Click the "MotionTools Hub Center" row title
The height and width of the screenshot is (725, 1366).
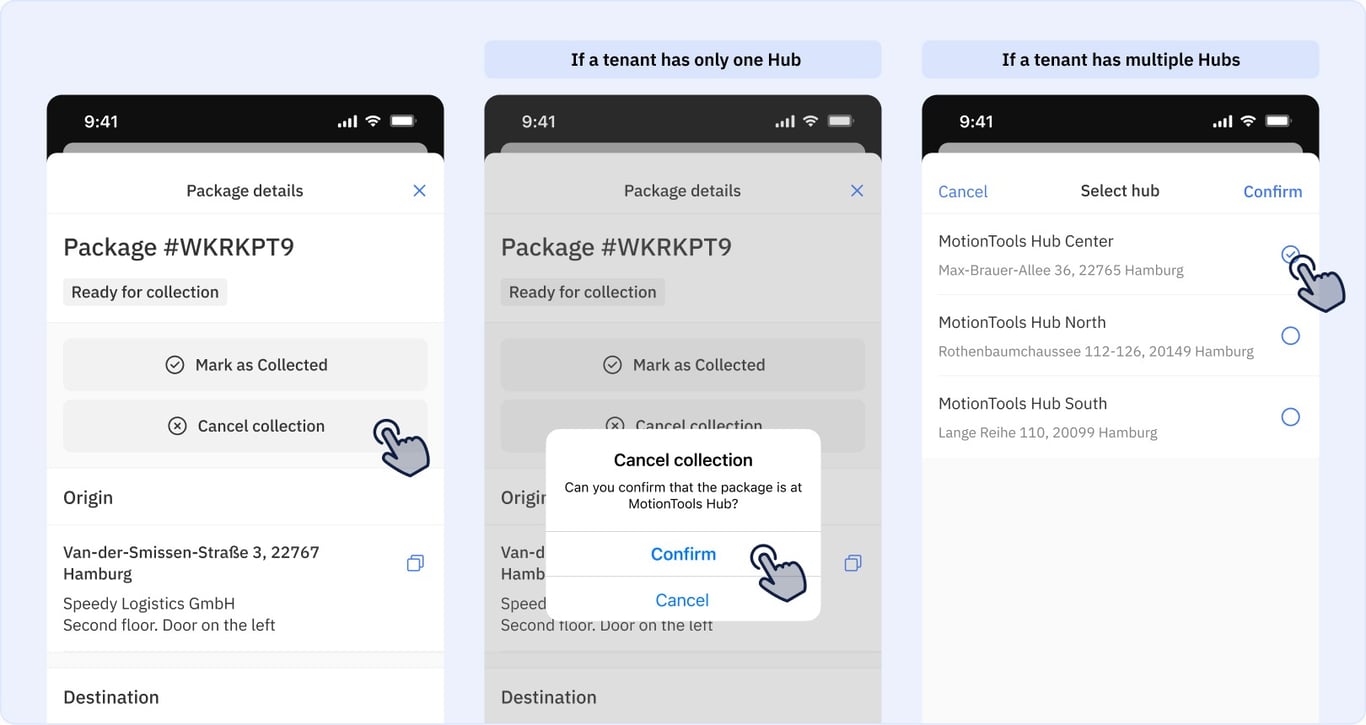[1025, 241]
